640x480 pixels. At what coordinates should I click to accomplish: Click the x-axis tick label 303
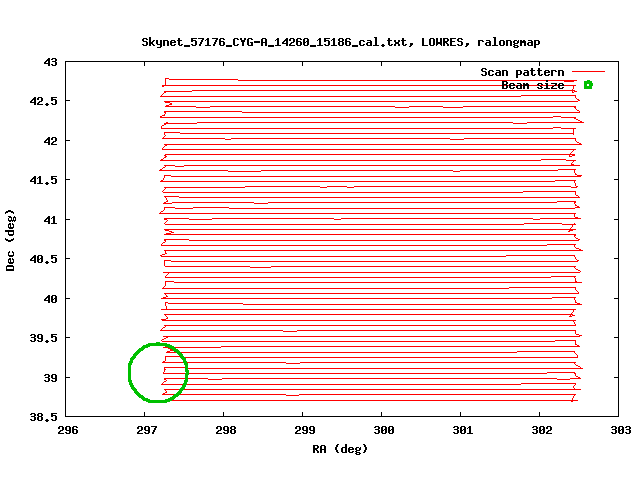tap(621, 430)
